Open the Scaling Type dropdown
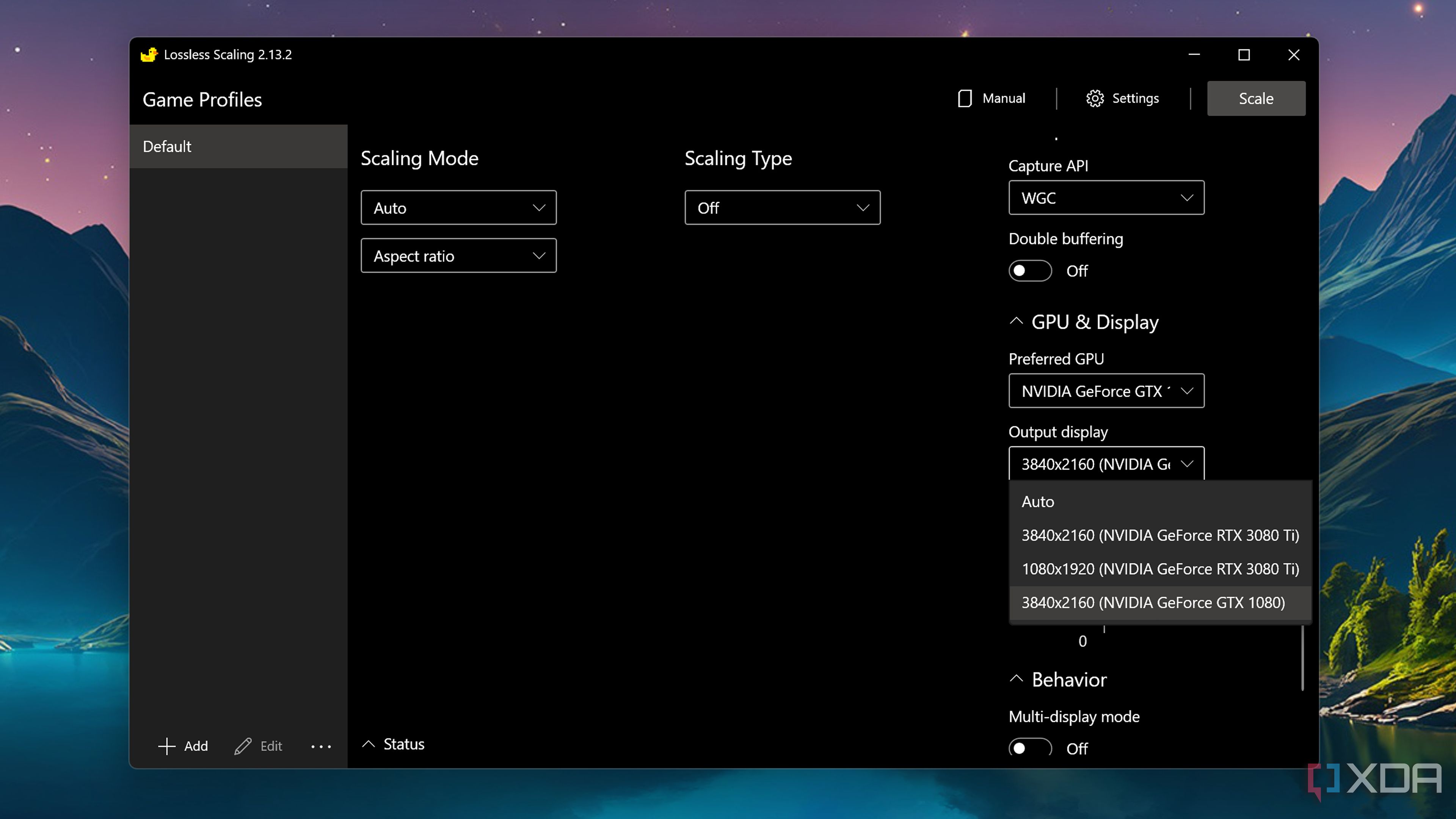Viewport: 1456px width, 819px height. point(782,207)
